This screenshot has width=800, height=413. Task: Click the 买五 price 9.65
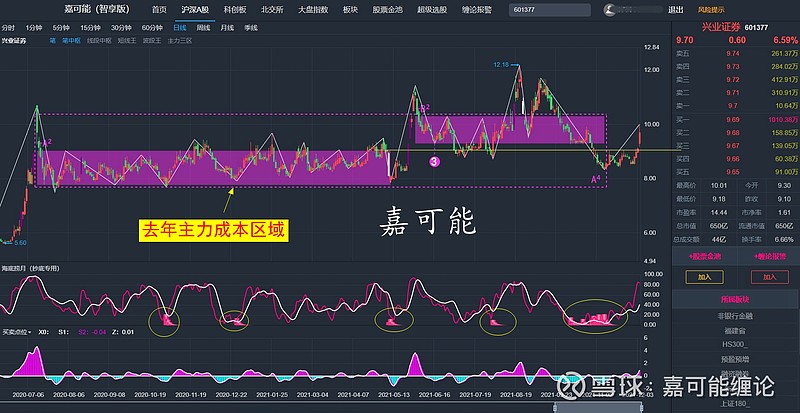tap(732, 172)
